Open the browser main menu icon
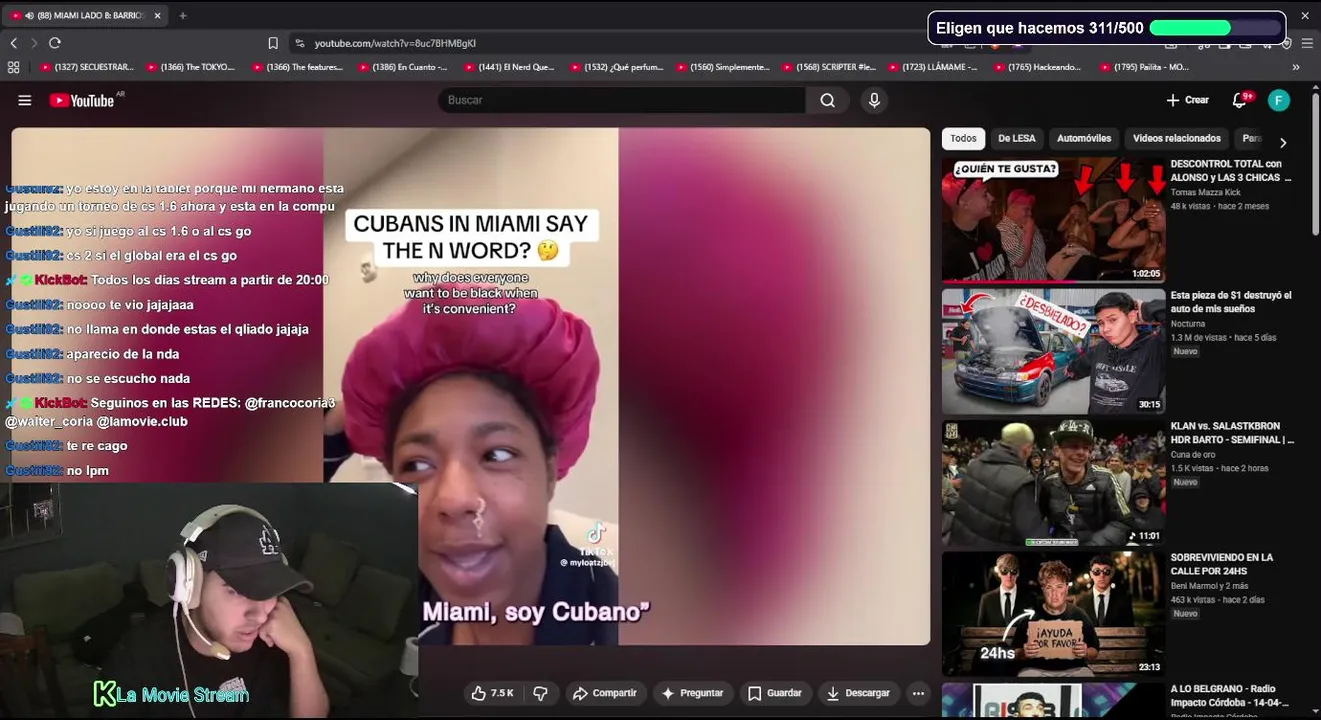Screen dimensions: 1321x720 tap(1307, 43)
